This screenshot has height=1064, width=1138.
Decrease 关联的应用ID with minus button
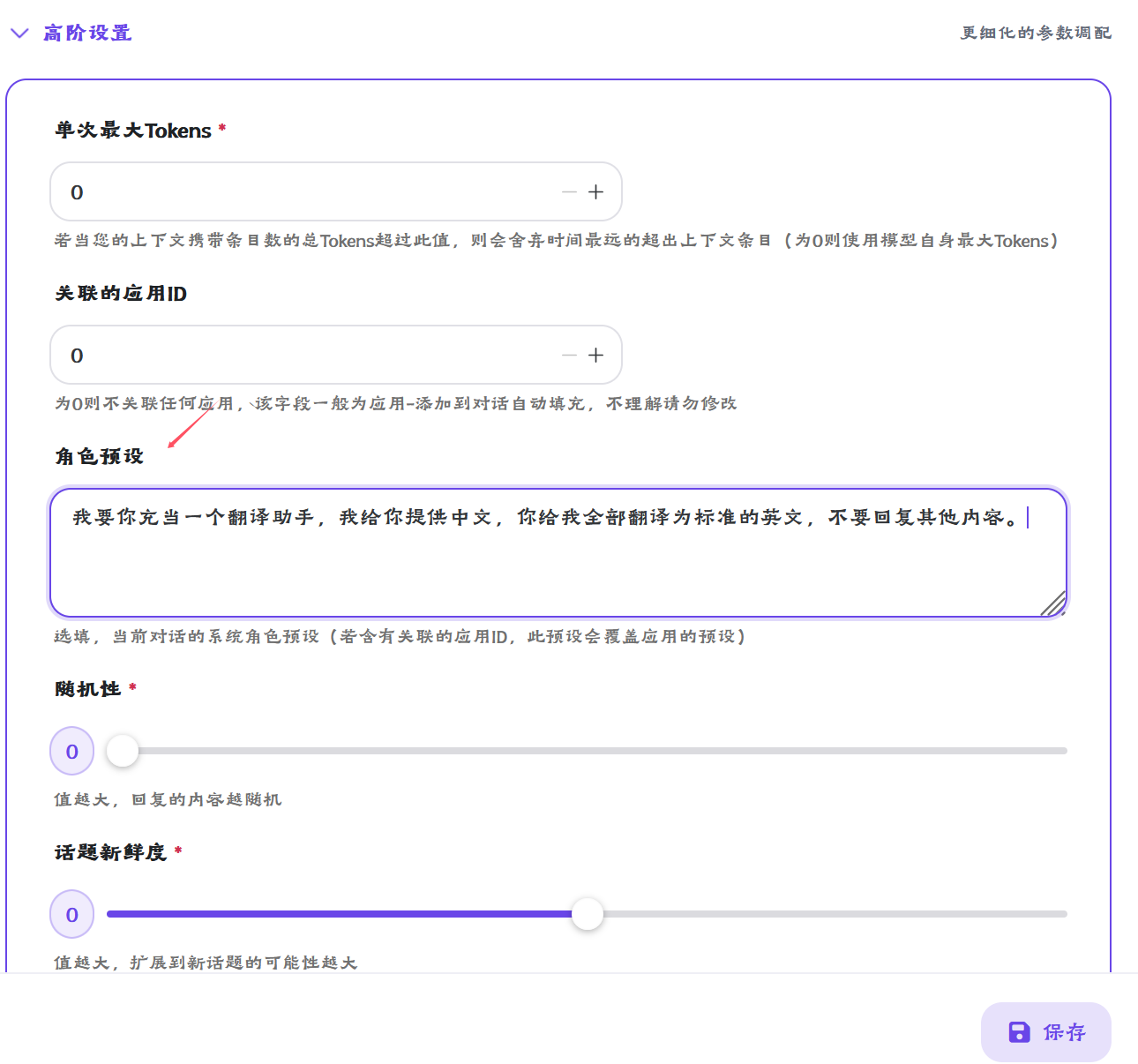569,355
